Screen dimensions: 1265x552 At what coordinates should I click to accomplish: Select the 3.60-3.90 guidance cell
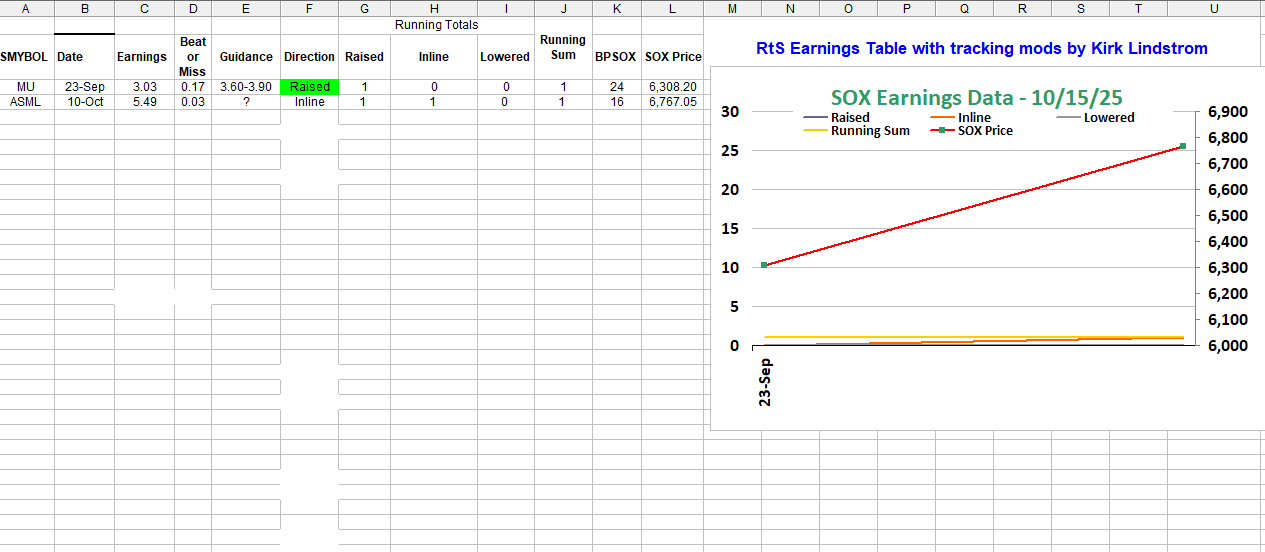246,87
